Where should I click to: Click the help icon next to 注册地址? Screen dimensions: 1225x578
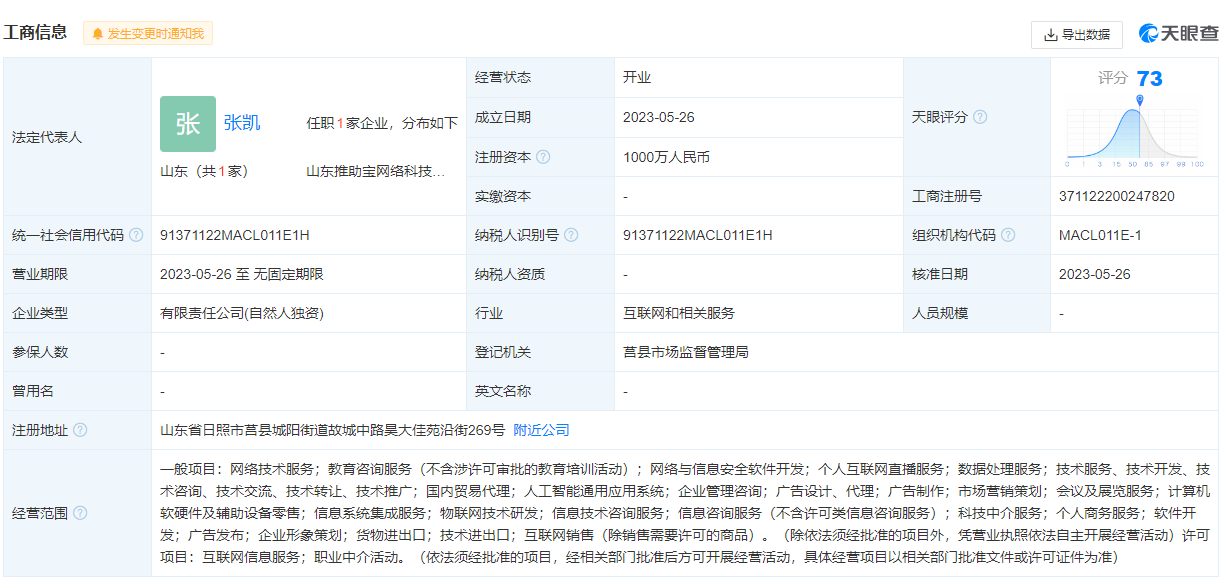[80, 430]
